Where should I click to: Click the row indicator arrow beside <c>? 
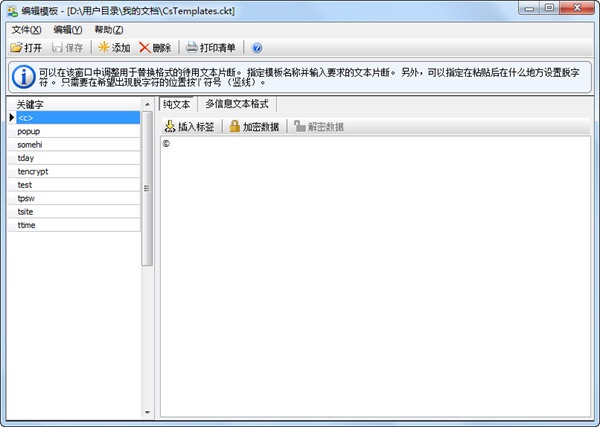tap(12, 117)
